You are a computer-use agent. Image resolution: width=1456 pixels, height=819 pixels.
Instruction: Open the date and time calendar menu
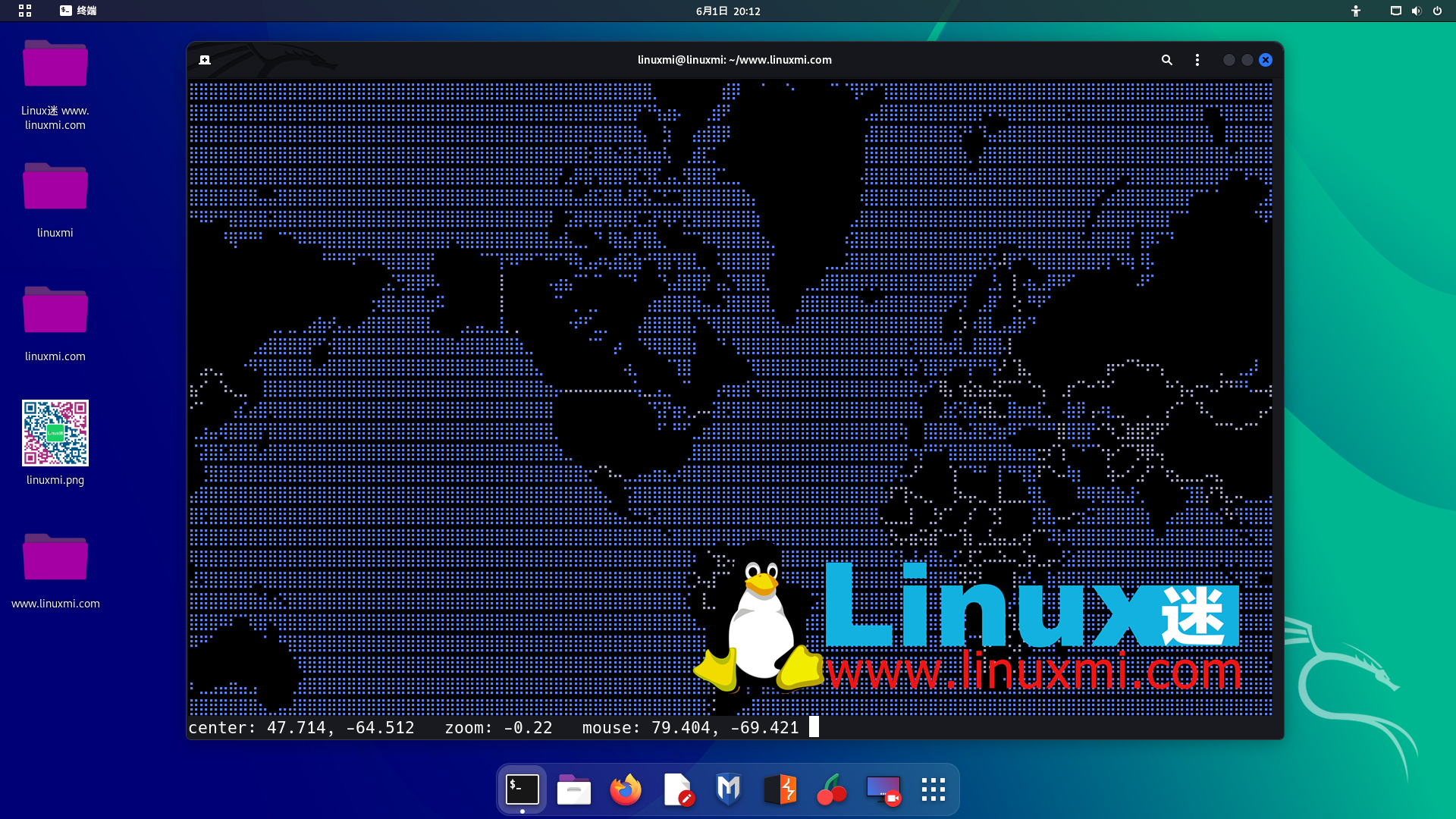click(728, 11)
